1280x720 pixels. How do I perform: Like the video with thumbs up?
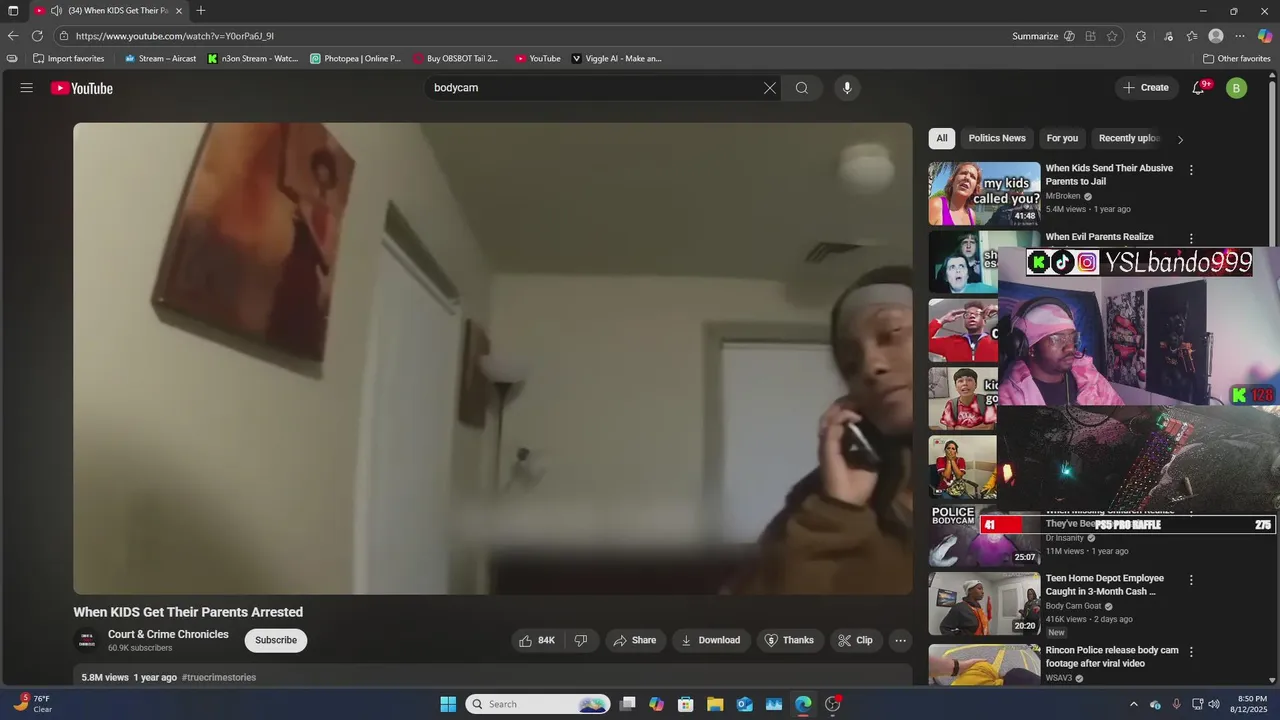537,640
